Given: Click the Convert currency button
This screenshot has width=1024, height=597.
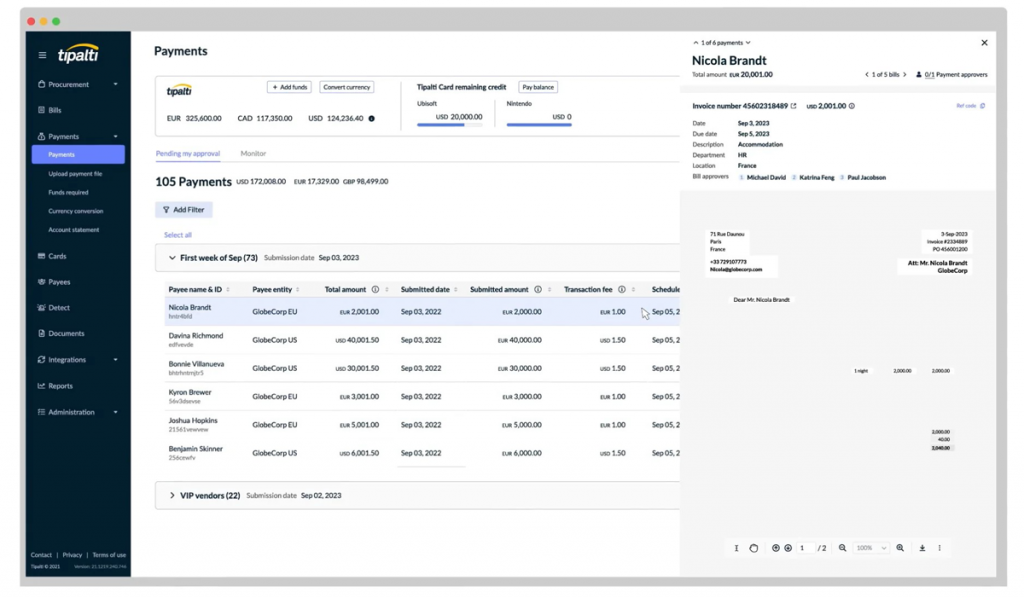Looking at the screenshot, I should tap(347, 87).
